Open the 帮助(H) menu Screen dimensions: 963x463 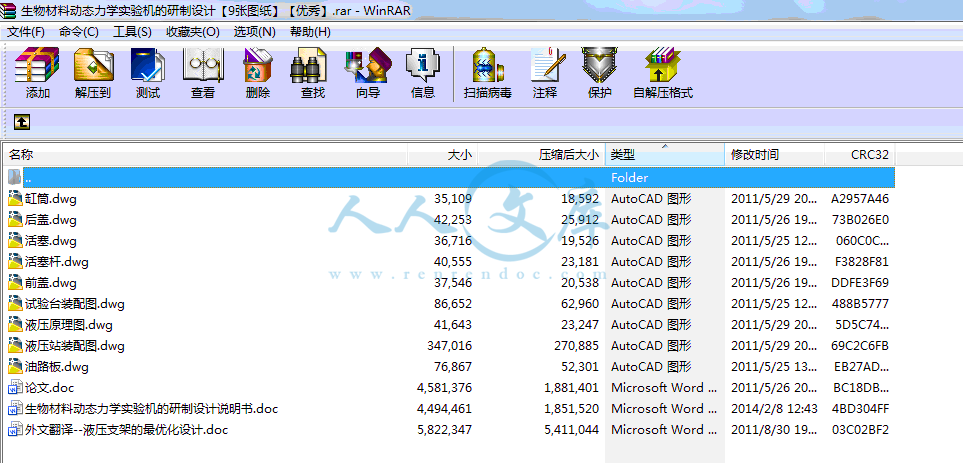(310, 32)
